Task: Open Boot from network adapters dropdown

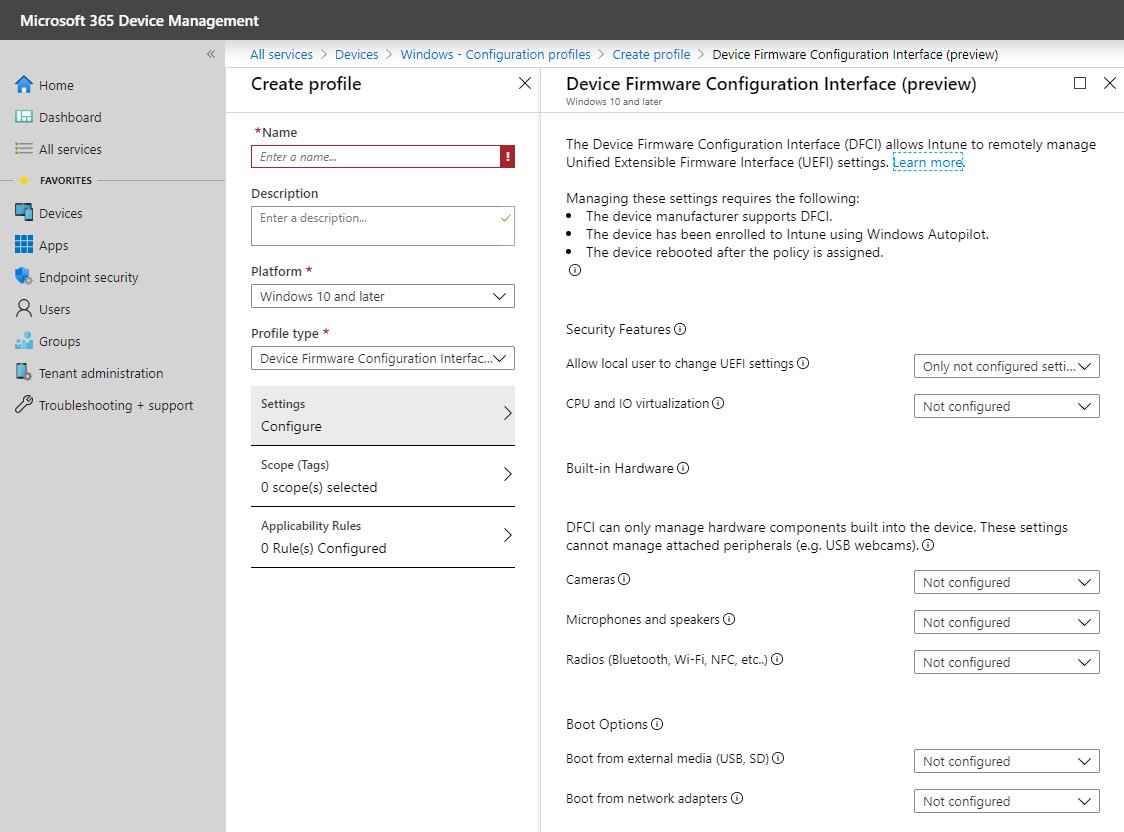Action: point(1006,801)
